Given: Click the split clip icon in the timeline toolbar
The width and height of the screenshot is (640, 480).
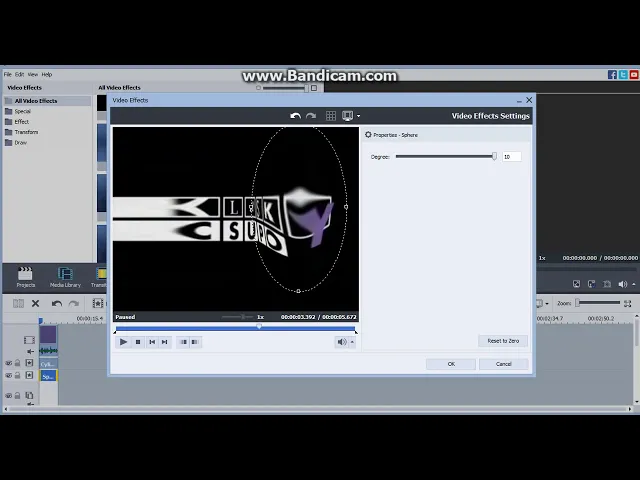Looking at the screenshot, I should [18, 303].
